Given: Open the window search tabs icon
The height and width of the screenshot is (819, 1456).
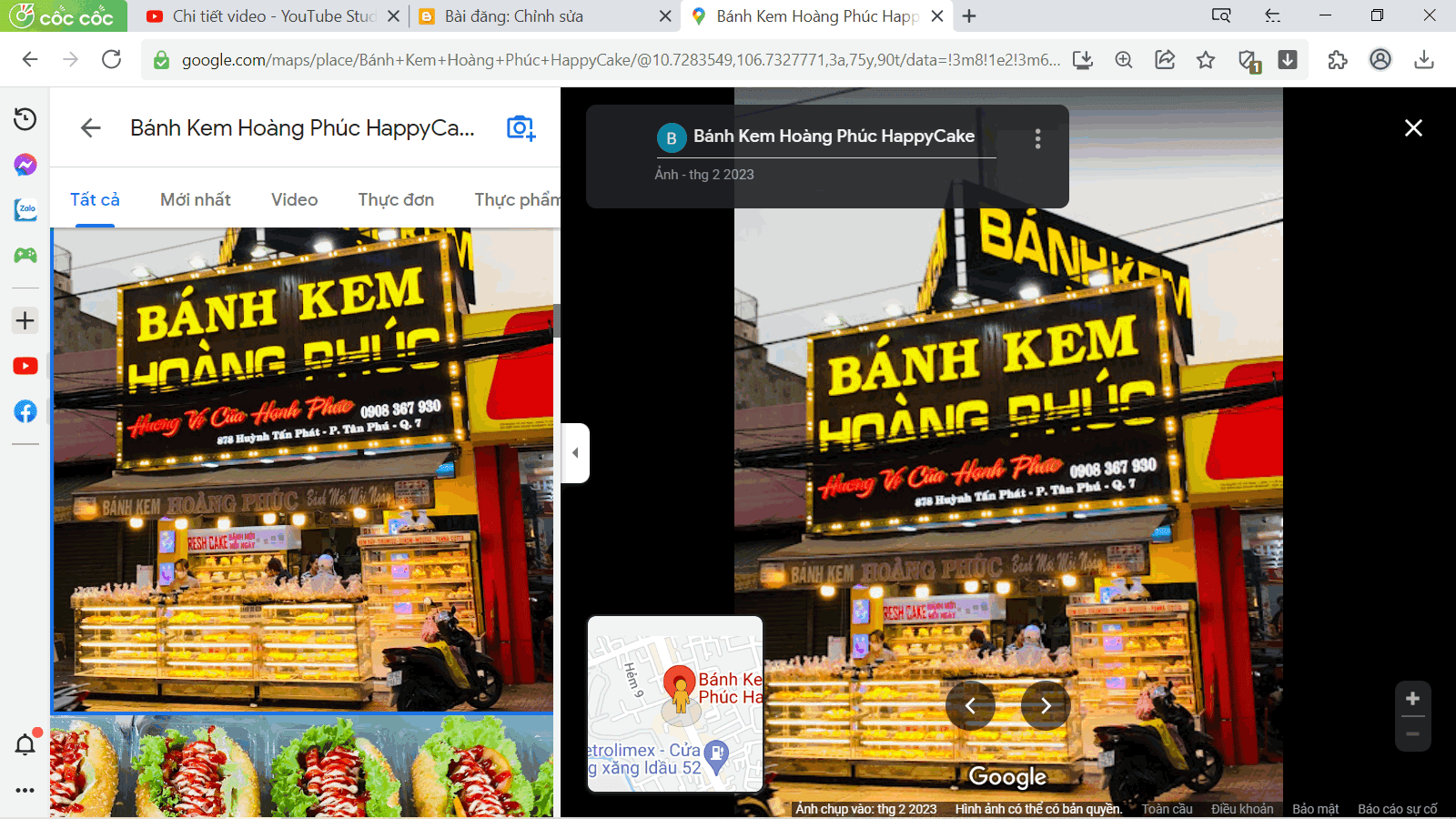Looking at the screenshot, I should [1221, 15].
